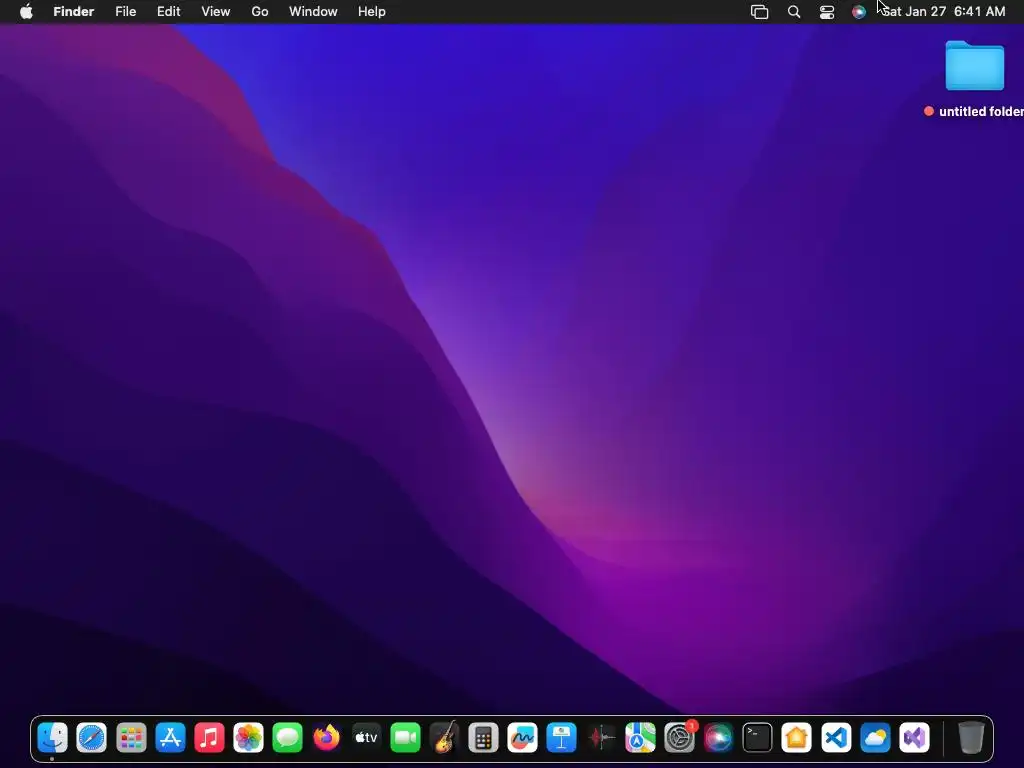The height and width of the screenshot is (768, 1024).
Task: Launch Keynote from the Dock
Action: (562, 738)
